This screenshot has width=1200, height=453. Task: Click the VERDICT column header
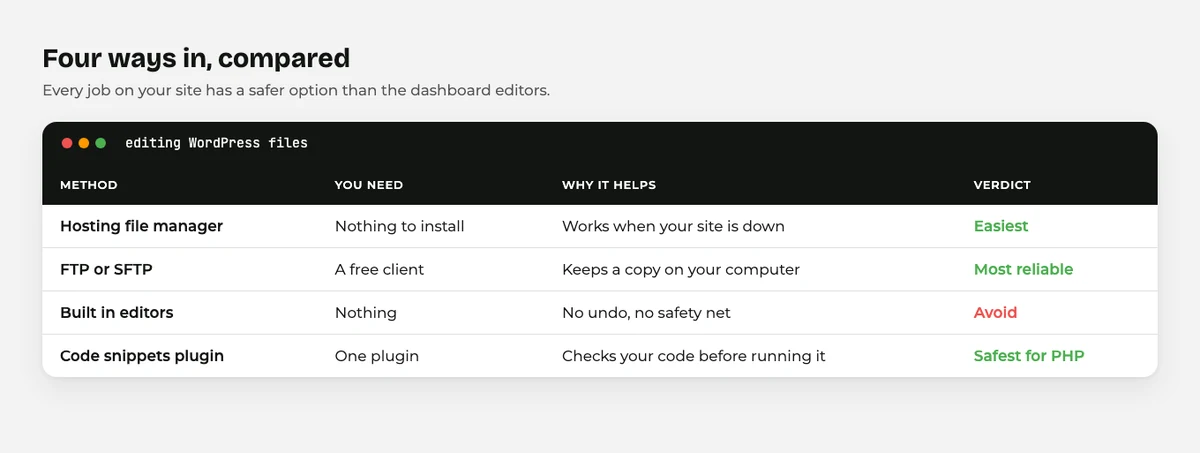[1002, 185]
